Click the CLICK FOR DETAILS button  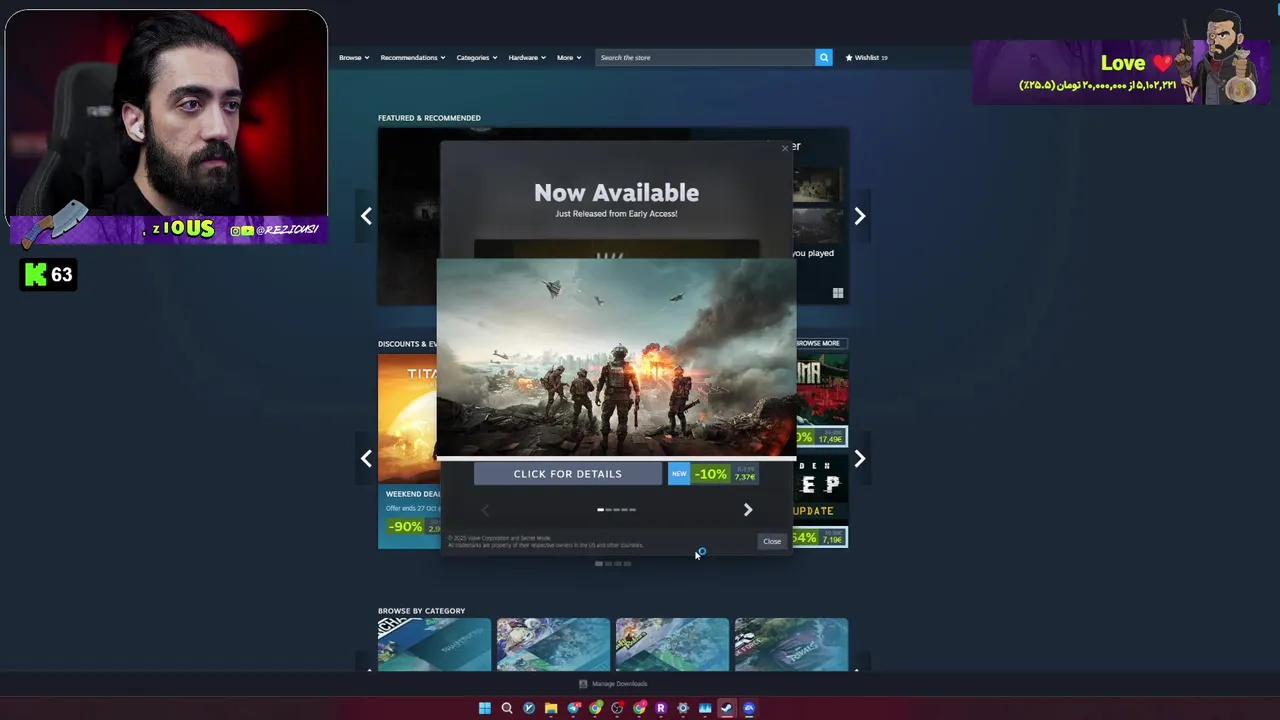tap(567, 474)
